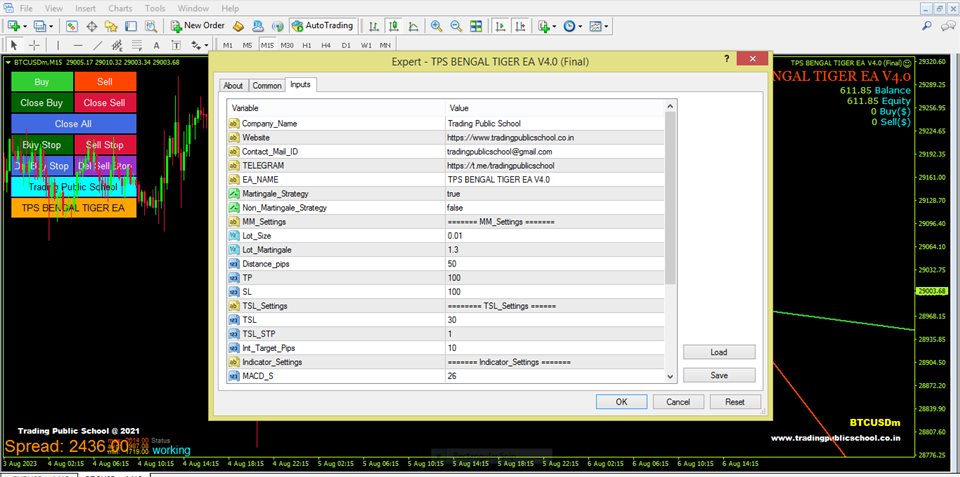
Task: Expand the new chart dropdown arrow
Action: point(25,25)
